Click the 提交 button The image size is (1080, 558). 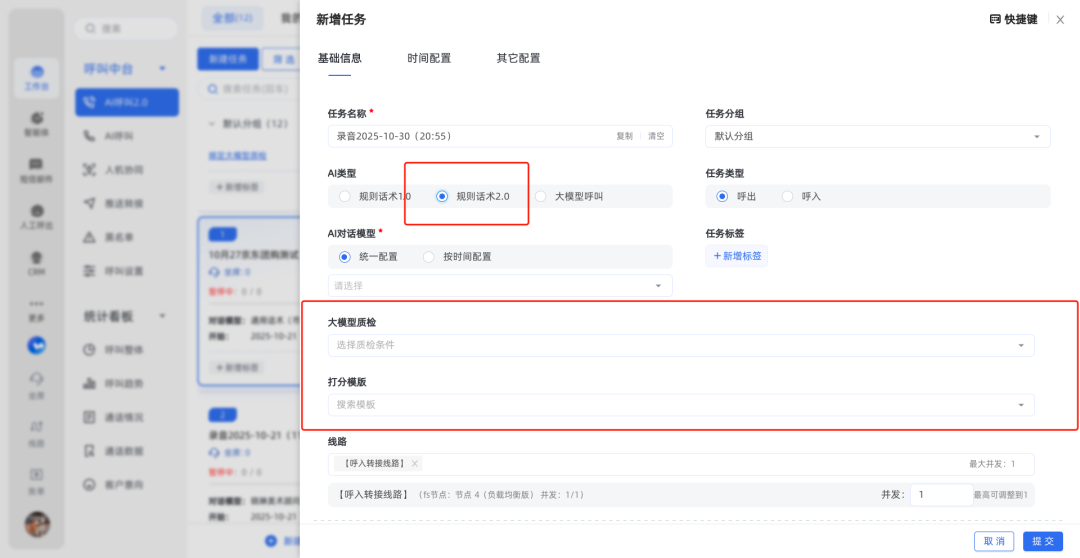click(1043, 541)
